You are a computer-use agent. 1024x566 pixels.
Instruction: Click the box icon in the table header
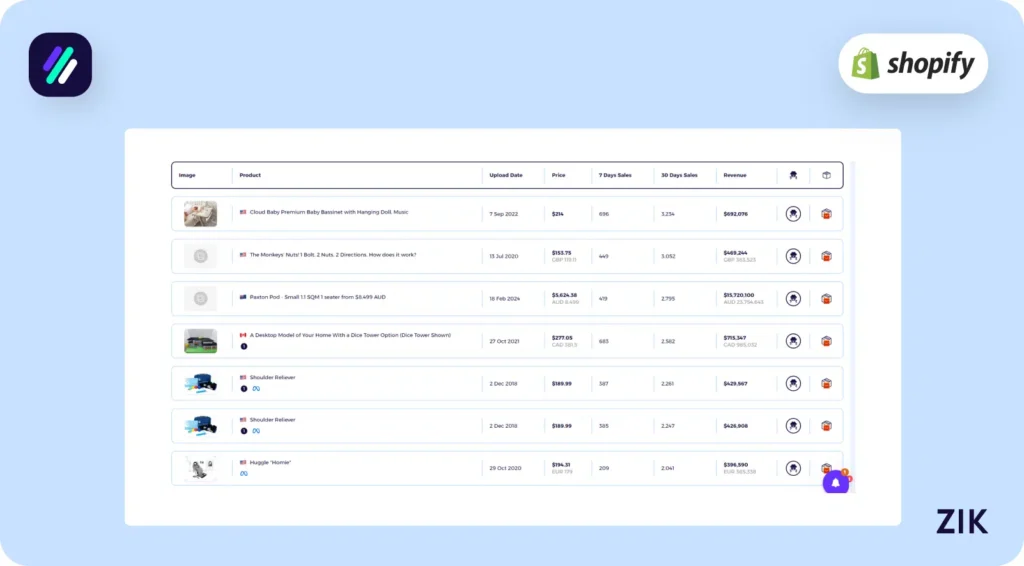(x=826, y=175)
